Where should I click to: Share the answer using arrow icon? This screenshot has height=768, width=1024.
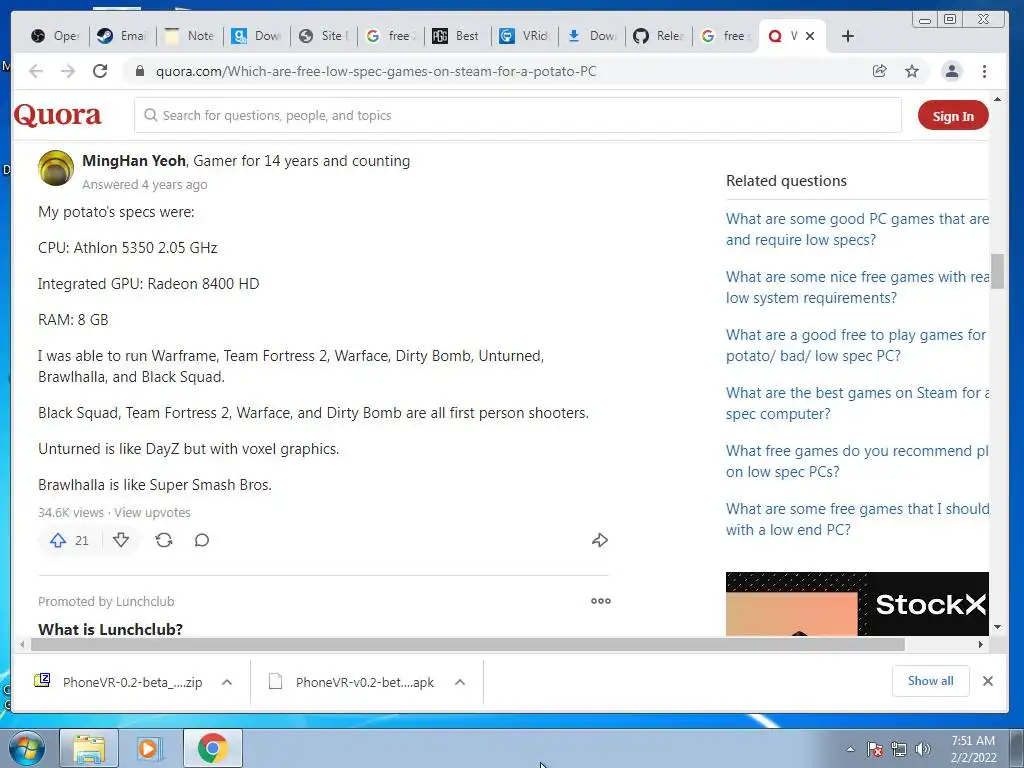(x=600, y=540)
